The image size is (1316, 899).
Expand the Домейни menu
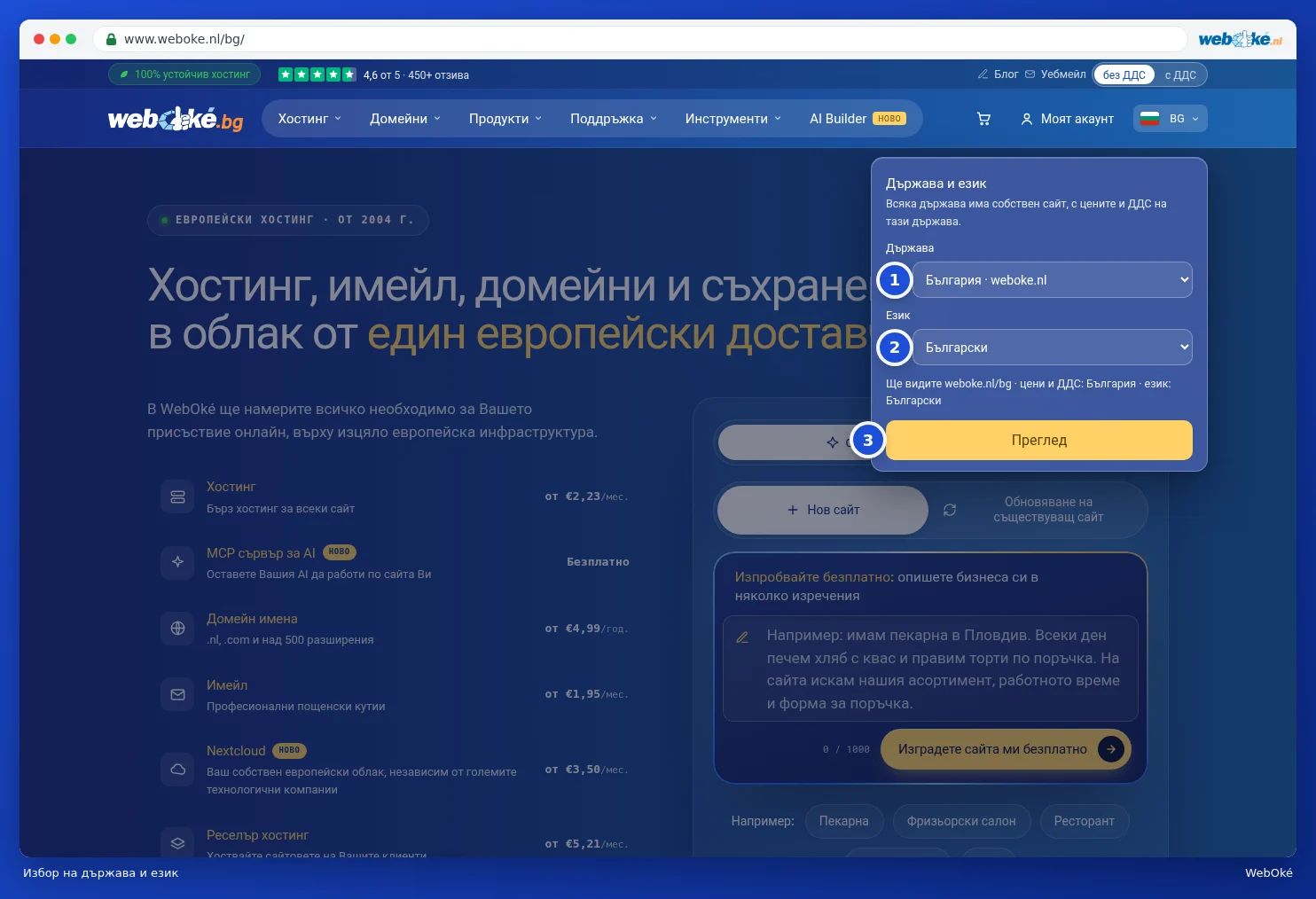[405, 119]
